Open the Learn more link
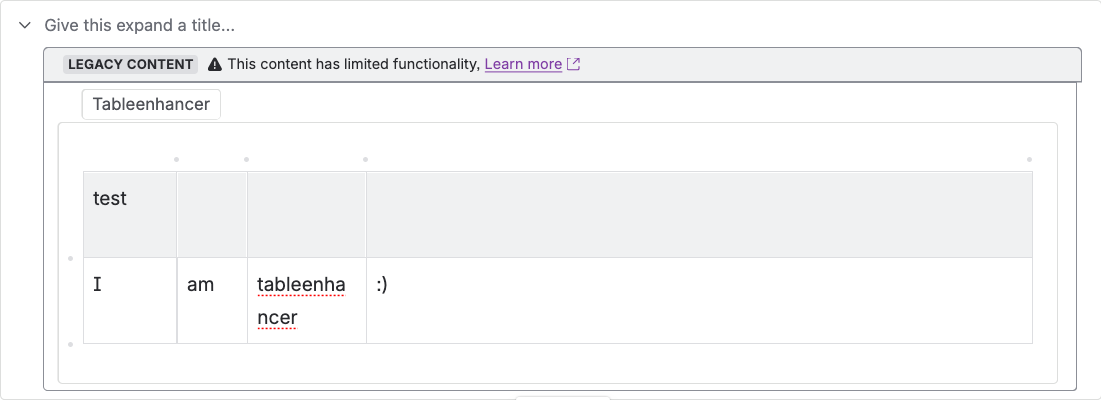The height and width of the screenshot is (400, 1101). point(523,64)
